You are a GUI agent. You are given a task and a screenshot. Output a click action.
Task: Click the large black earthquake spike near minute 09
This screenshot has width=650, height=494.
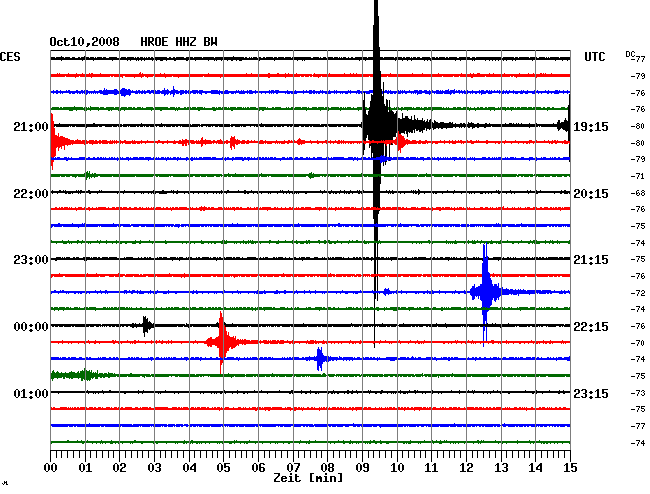(x=376, y=124)
